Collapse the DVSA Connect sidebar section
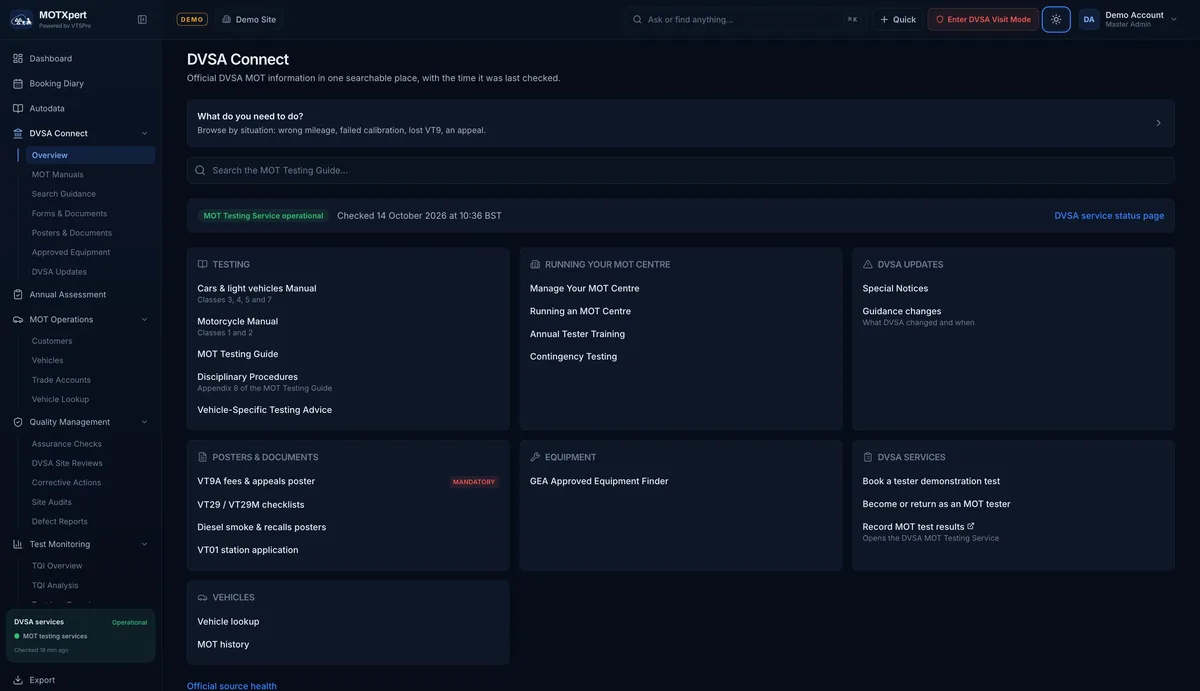Viewport: 1200px width, 691px height. pyautogui.click(x=145, y=133)
